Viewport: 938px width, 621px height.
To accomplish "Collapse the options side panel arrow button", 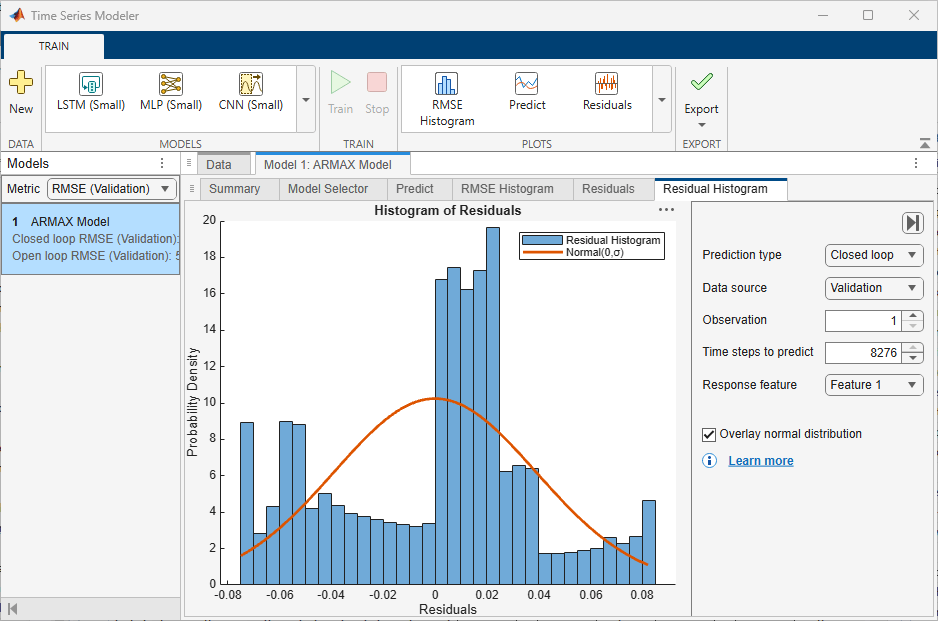I will point(912,223).
